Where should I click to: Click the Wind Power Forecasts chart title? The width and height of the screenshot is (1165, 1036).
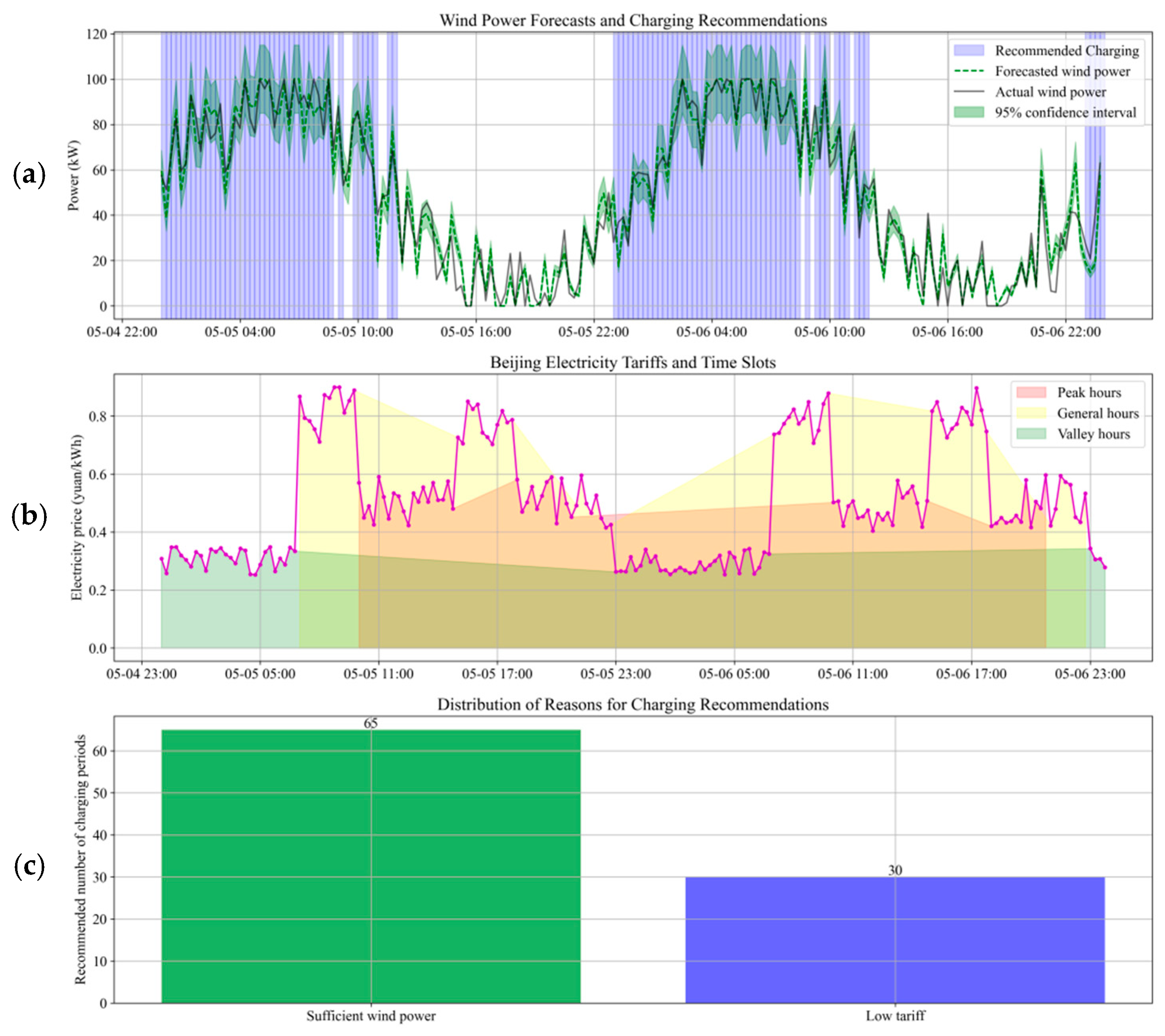[x=633, y=21]
